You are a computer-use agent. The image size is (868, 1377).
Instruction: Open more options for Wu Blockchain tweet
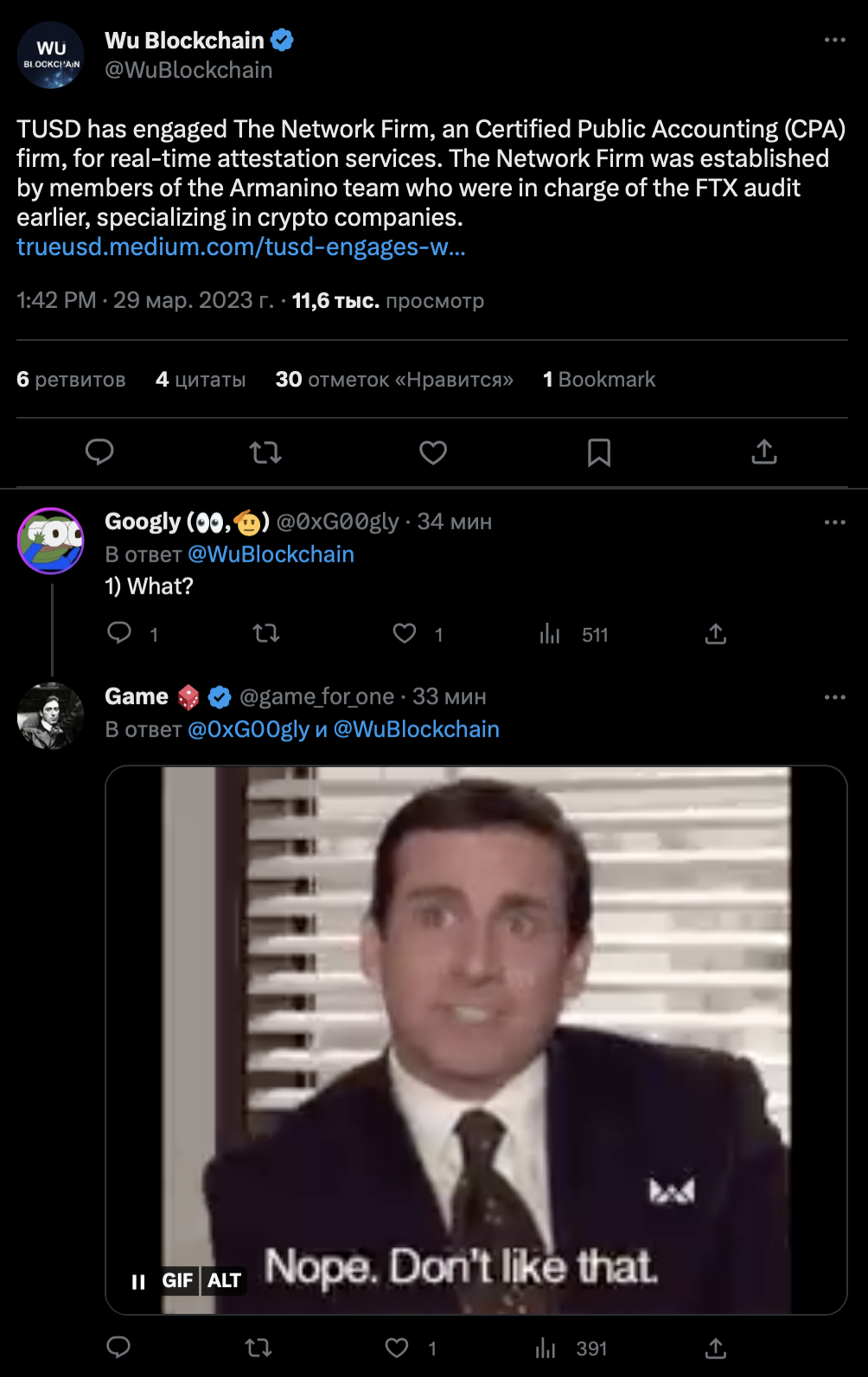(834, 40)
